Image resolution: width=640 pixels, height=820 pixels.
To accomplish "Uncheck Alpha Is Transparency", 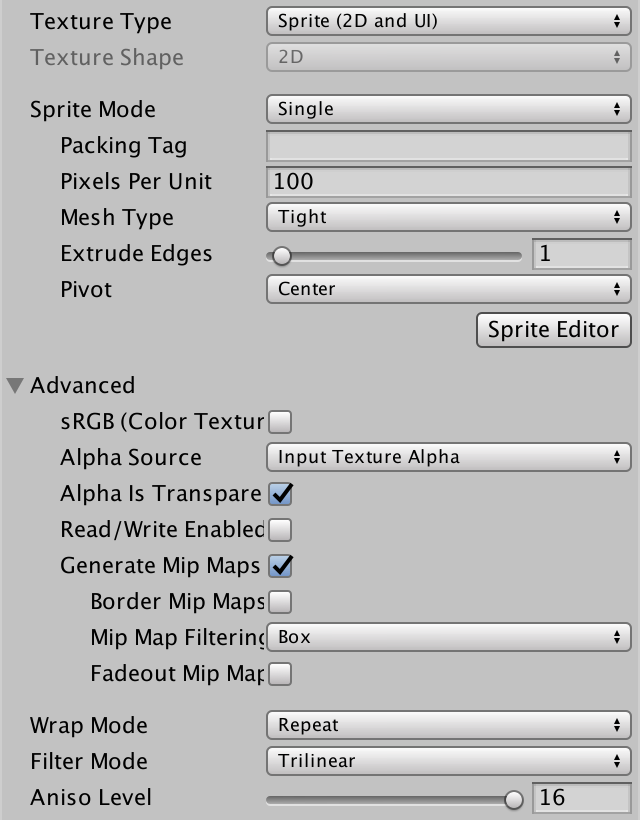I will pos(280,494).
